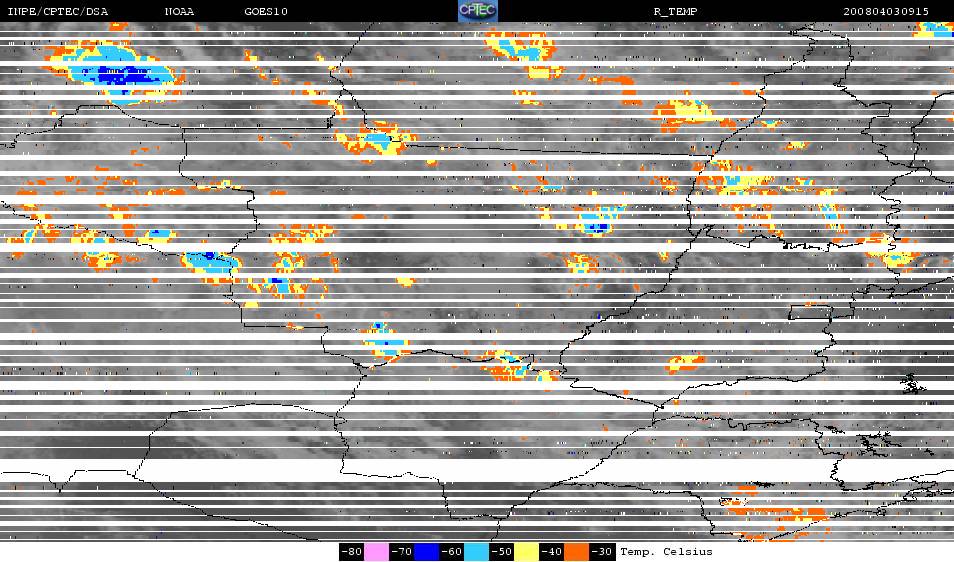This screenshot has width=954, height=562.
Task: Click the INPE/CPTEC/DSA header text
Action: coord(56,11)
